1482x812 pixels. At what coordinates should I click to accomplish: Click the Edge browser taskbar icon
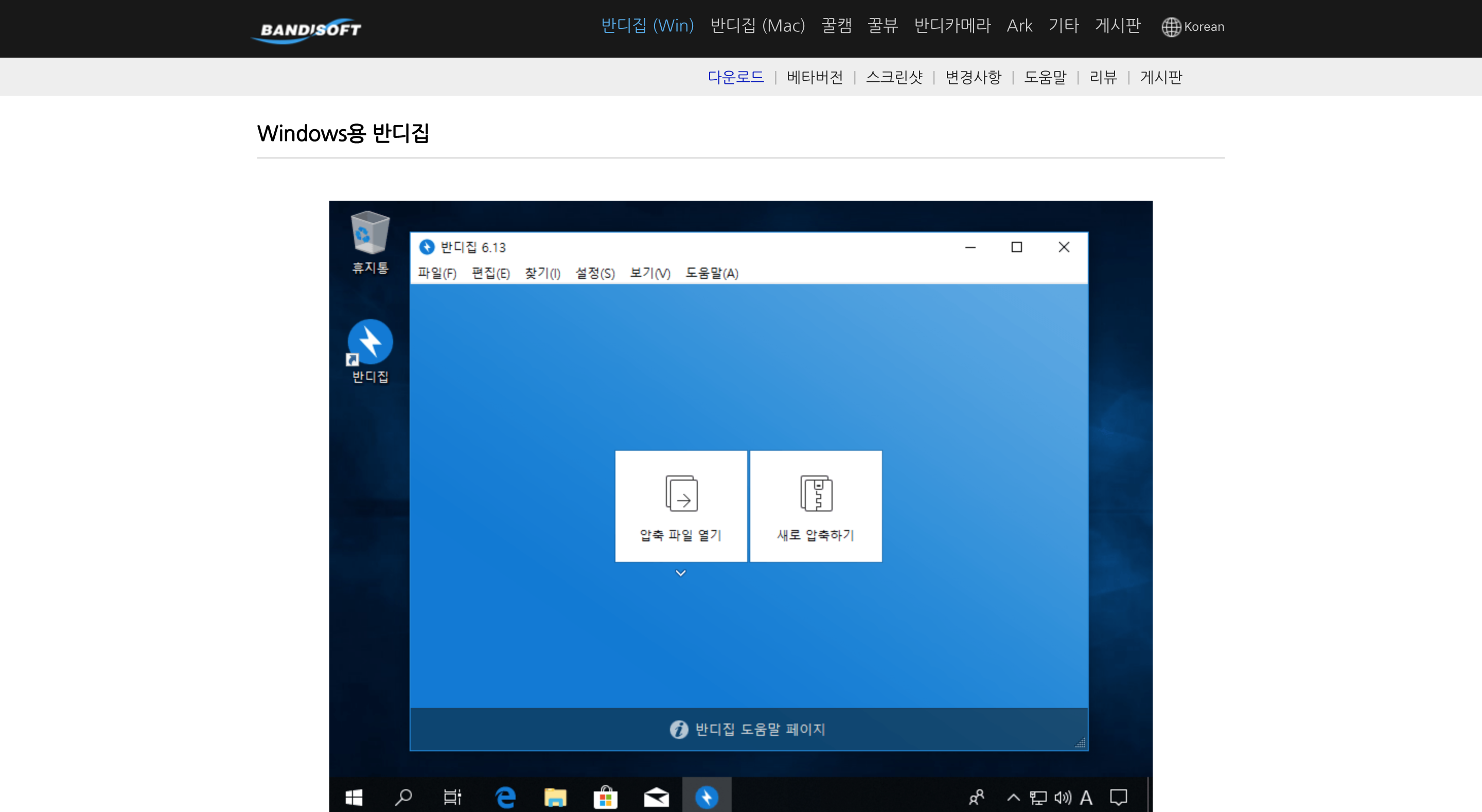point(505,797)
